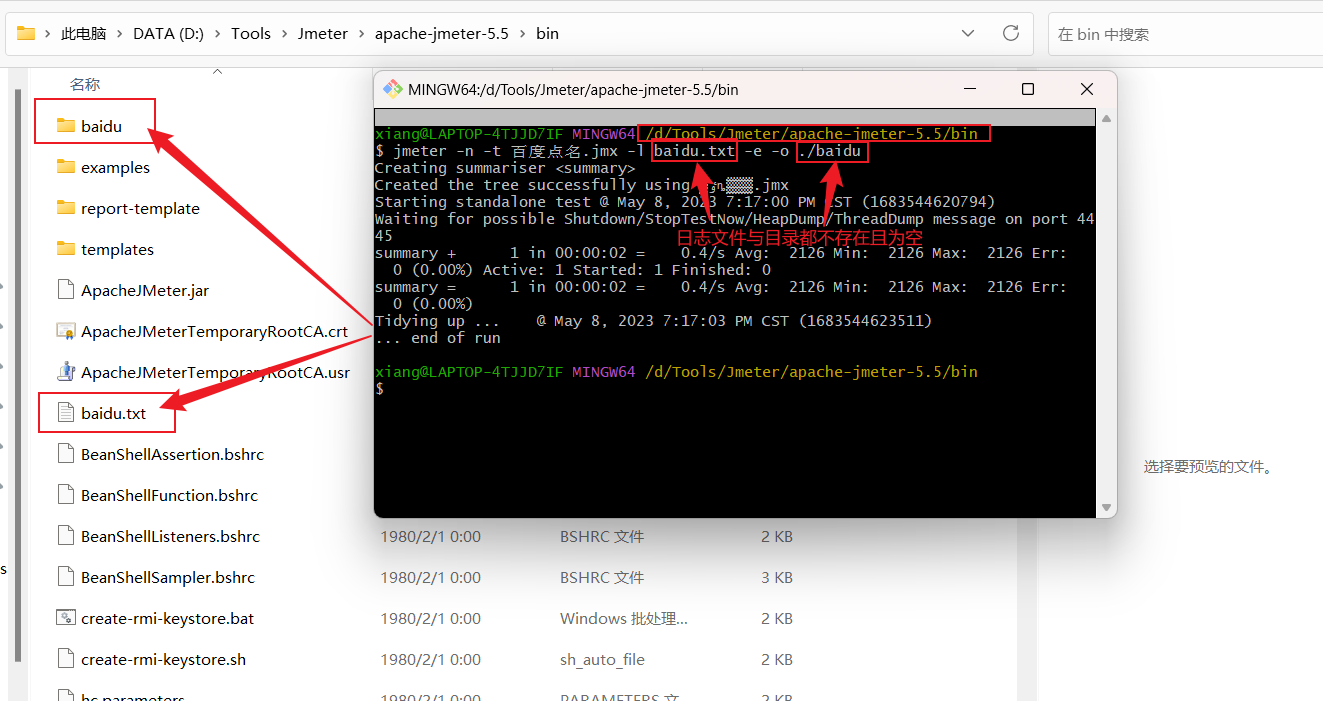Collapse the column header sort chevron
This screenshot has width=1323, height=701.
(x=217, y=71)
